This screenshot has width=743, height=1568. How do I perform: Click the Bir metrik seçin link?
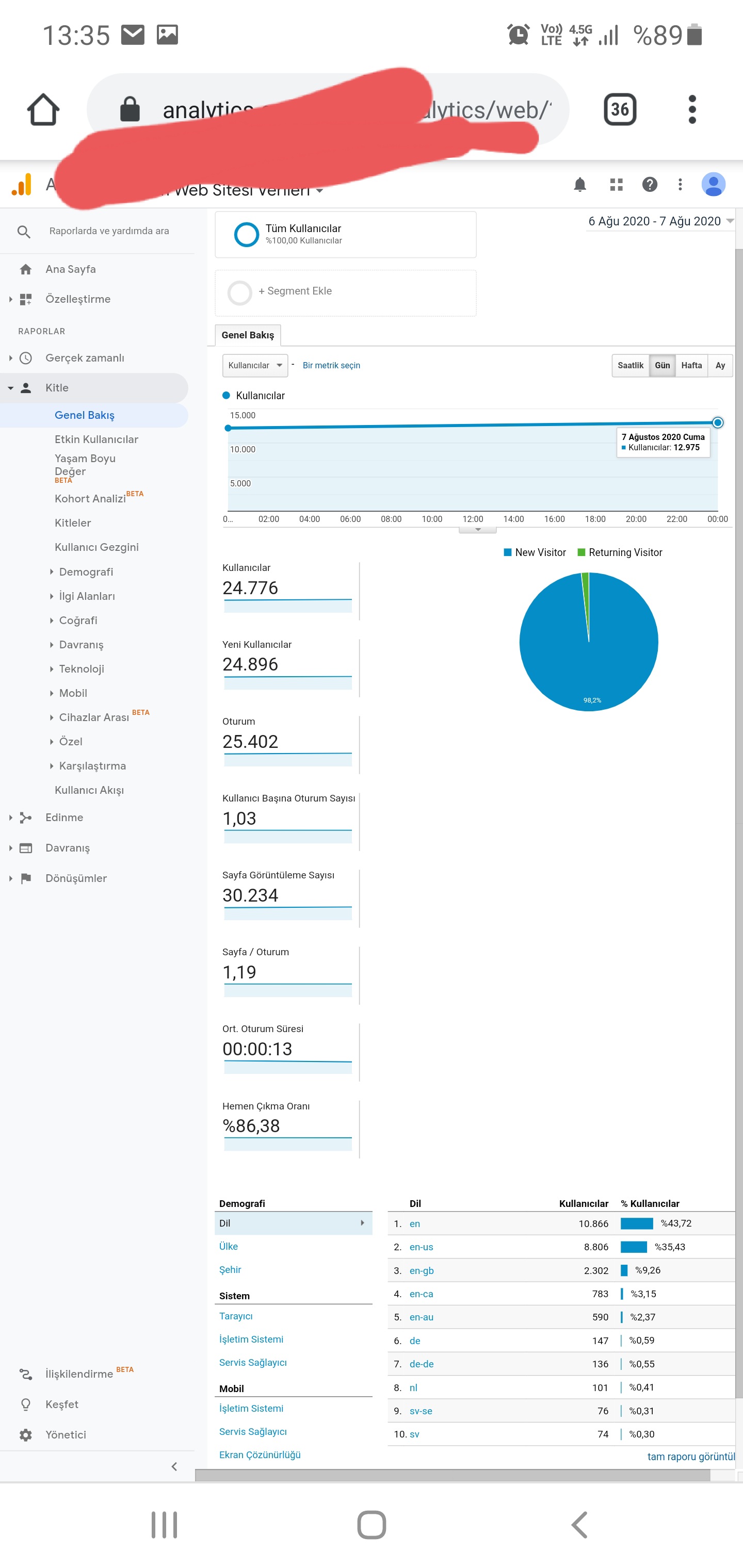pos(331,365)
